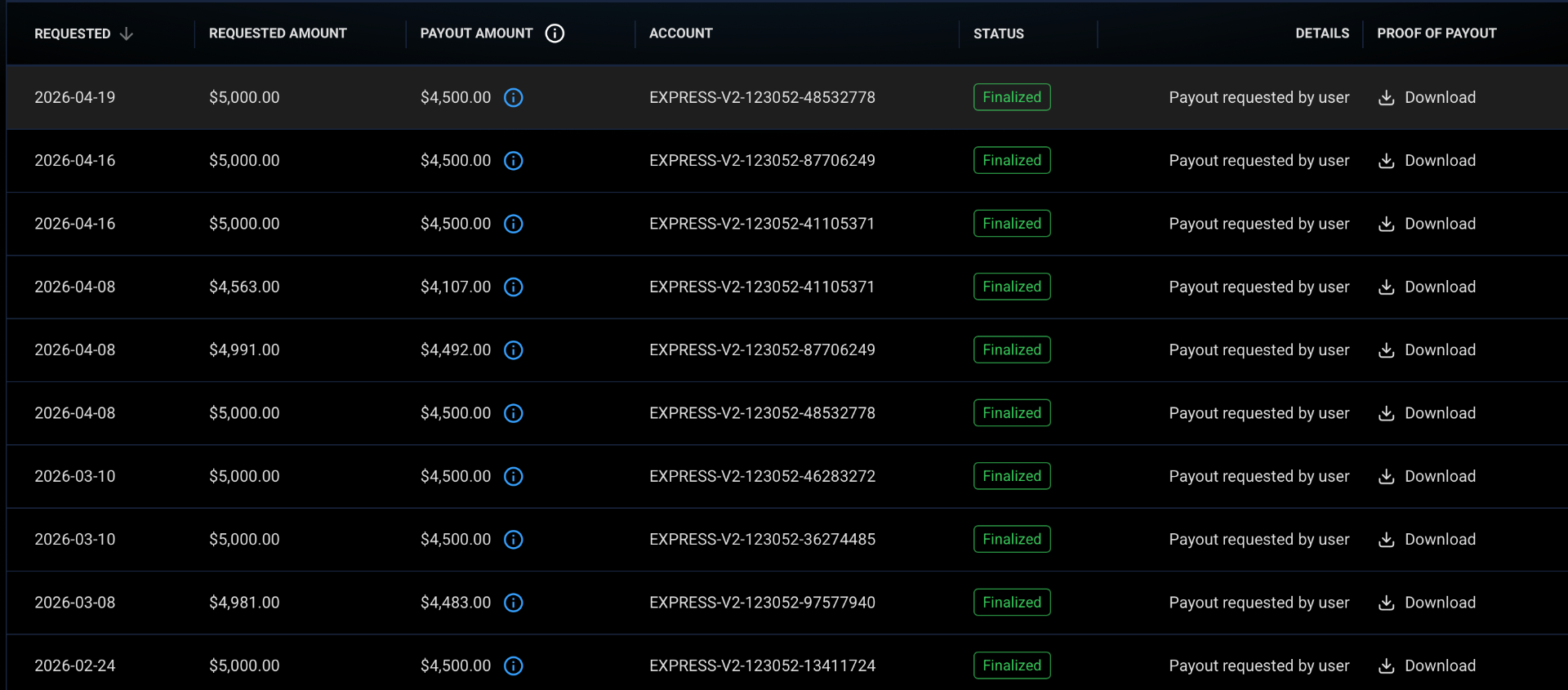The image size is (1568, 690).
Task: Select account EXPRESS-V2-123052-13411724
Action: (762, 666)
